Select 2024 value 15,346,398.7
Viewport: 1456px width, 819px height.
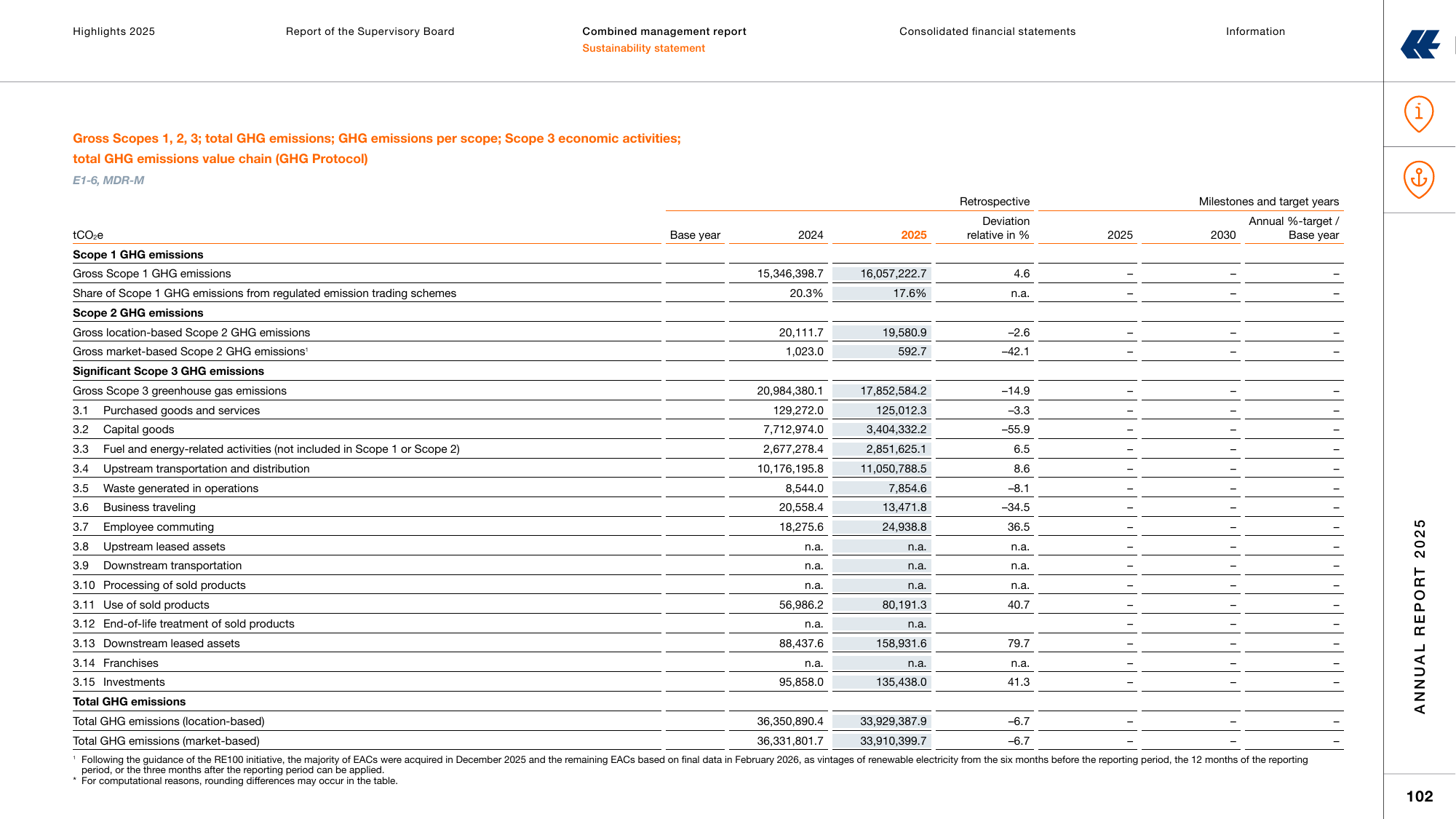click(x=790, y=274)
